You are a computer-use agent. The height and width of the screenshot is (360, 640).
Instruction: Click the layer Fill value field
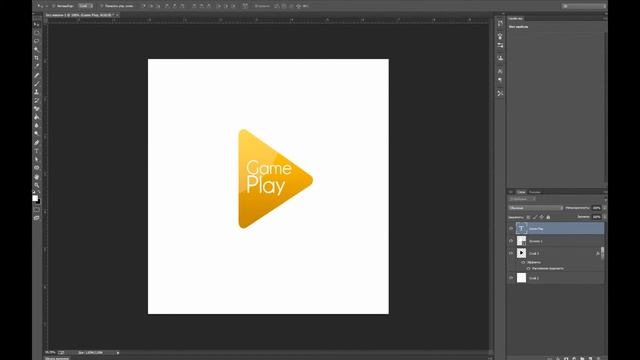pos(597,217)
